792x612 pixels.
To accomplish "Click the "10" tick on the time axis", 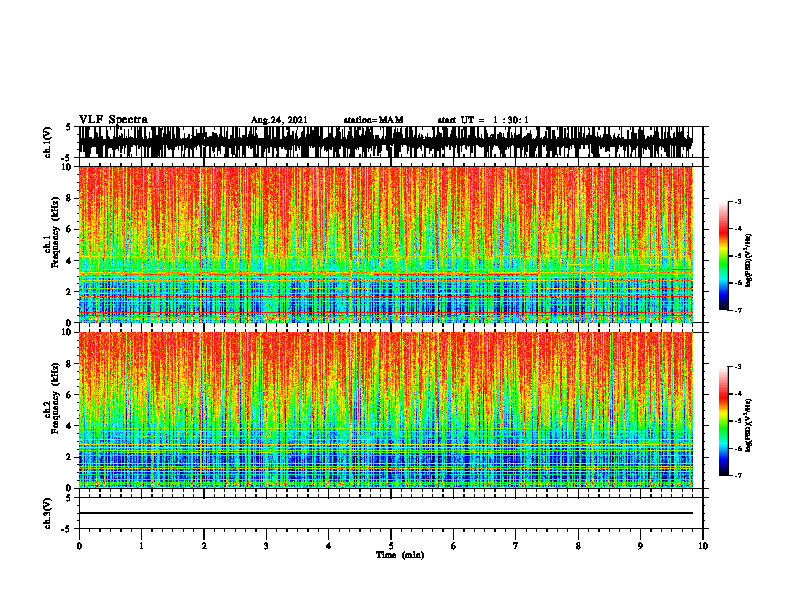I will pos(703,546).
